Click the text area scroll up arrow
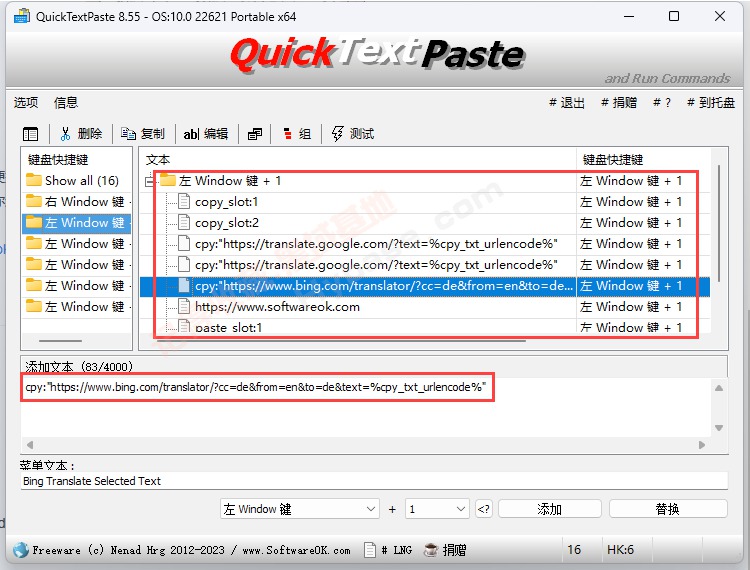The width and height of the screenshot is (750, 570). (719, 387)
